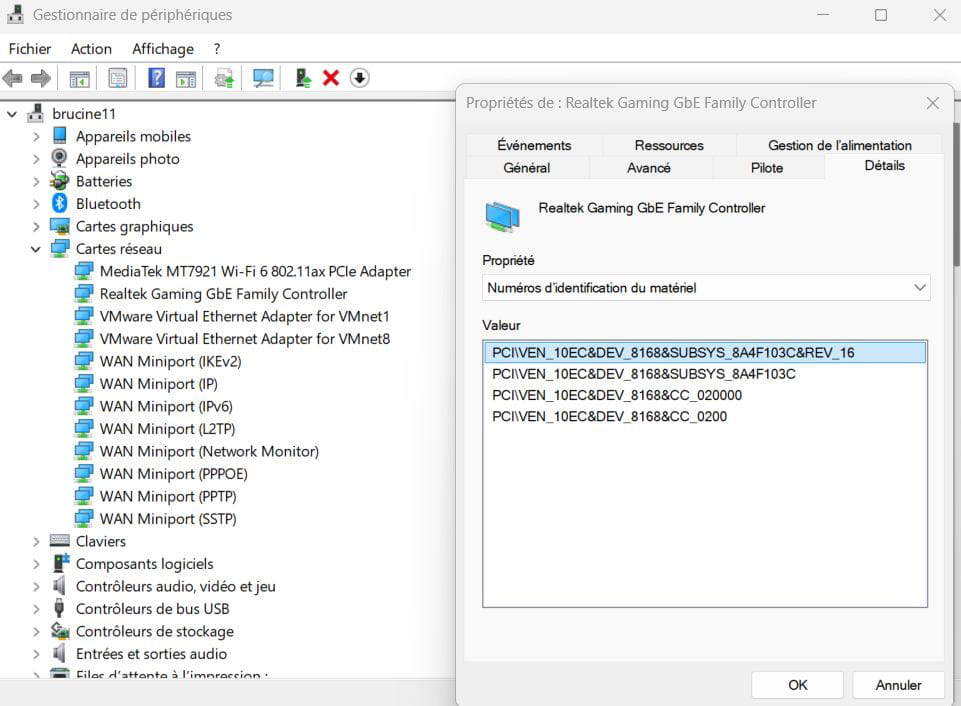Close the Realtek properties dialog
The image size is (961, 706).
[933, 103]
